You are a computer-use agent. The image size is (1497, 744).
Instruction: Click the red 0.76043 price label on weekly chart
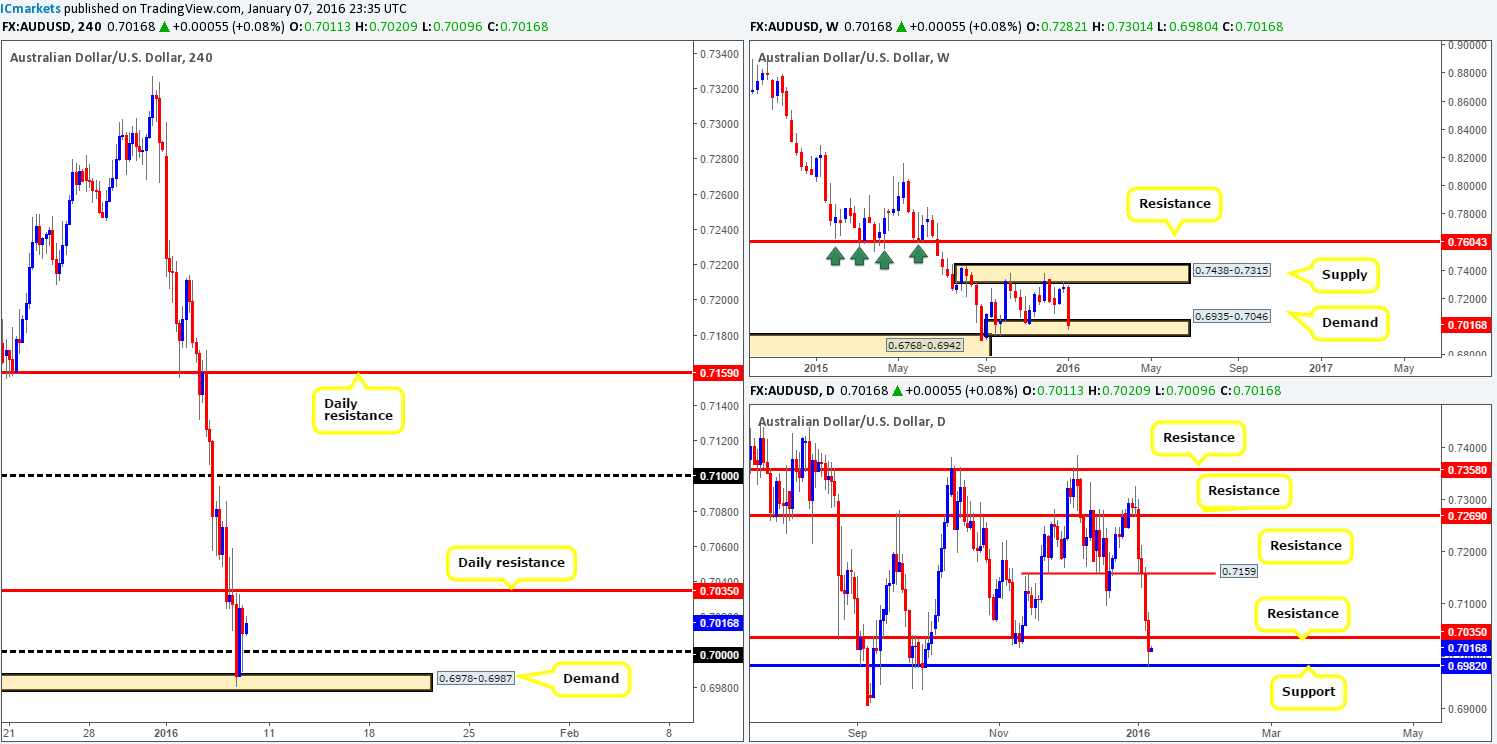click(x=1467, y=242)
